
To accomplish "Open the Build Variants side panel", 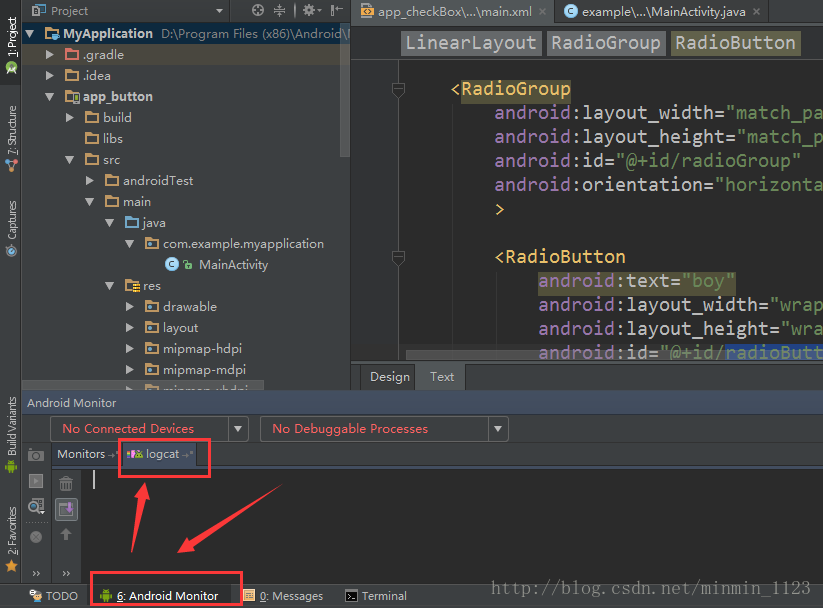I will [11, 434].
